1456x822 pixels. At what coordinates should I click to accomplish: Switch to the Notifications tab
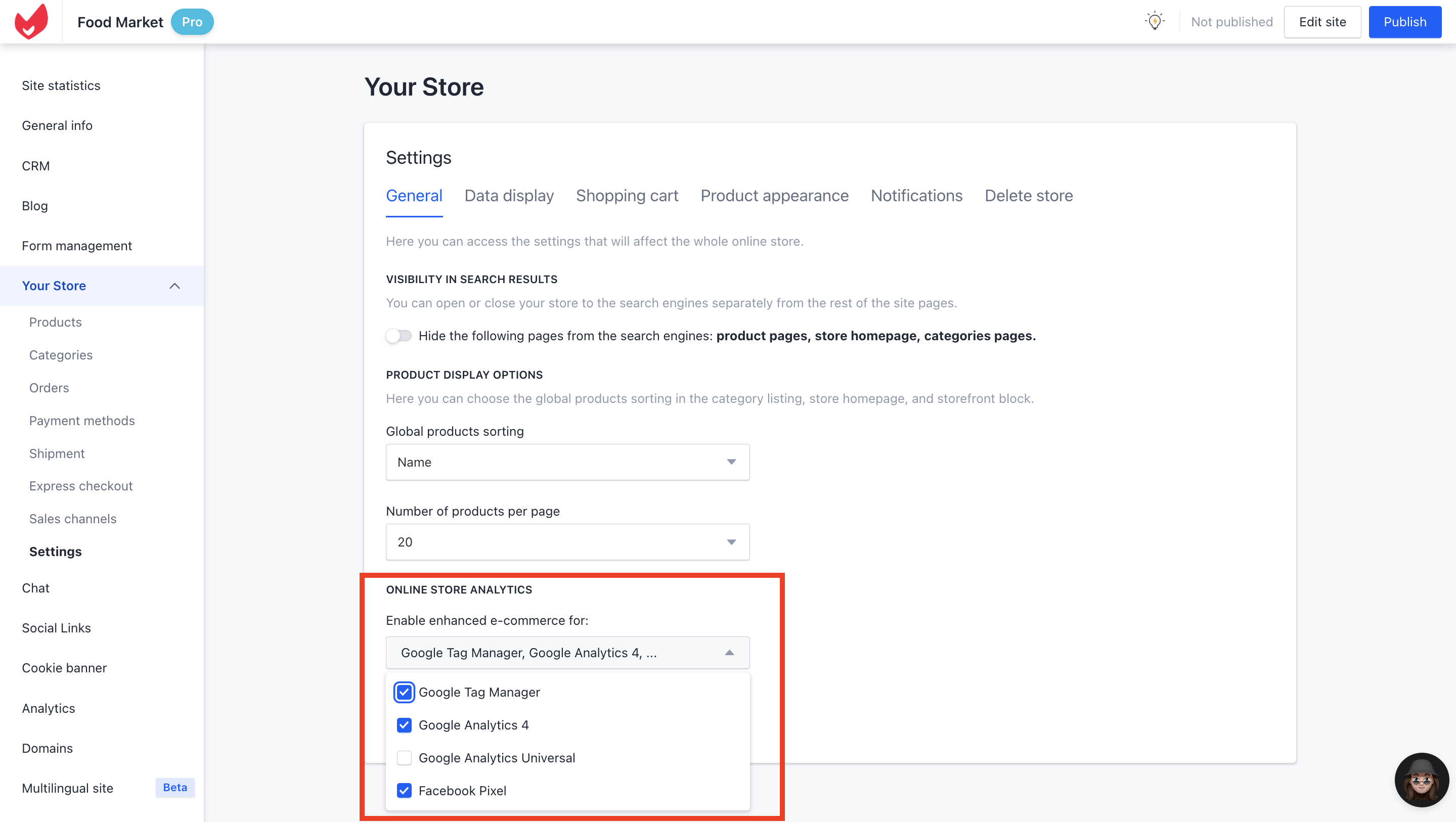tap(916, 196)
